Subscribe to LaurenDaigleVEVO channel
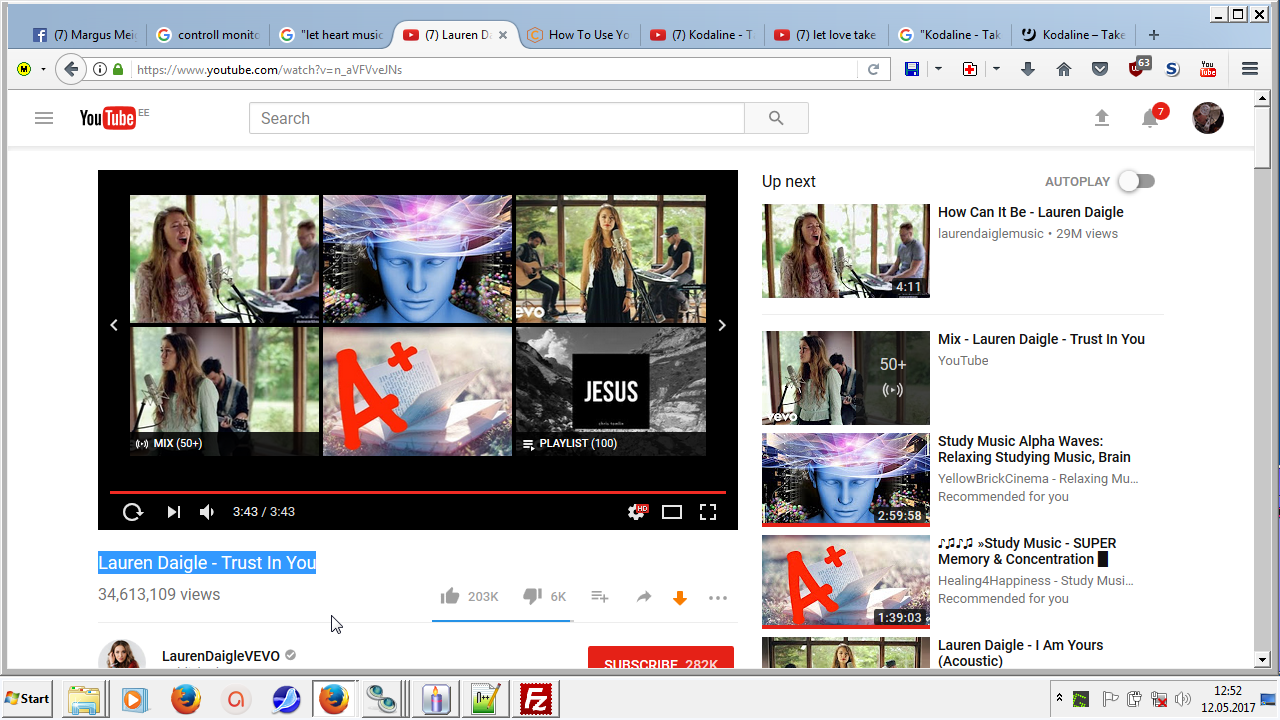This screenshot has width=1280, height=720. (x=661, y=660)
